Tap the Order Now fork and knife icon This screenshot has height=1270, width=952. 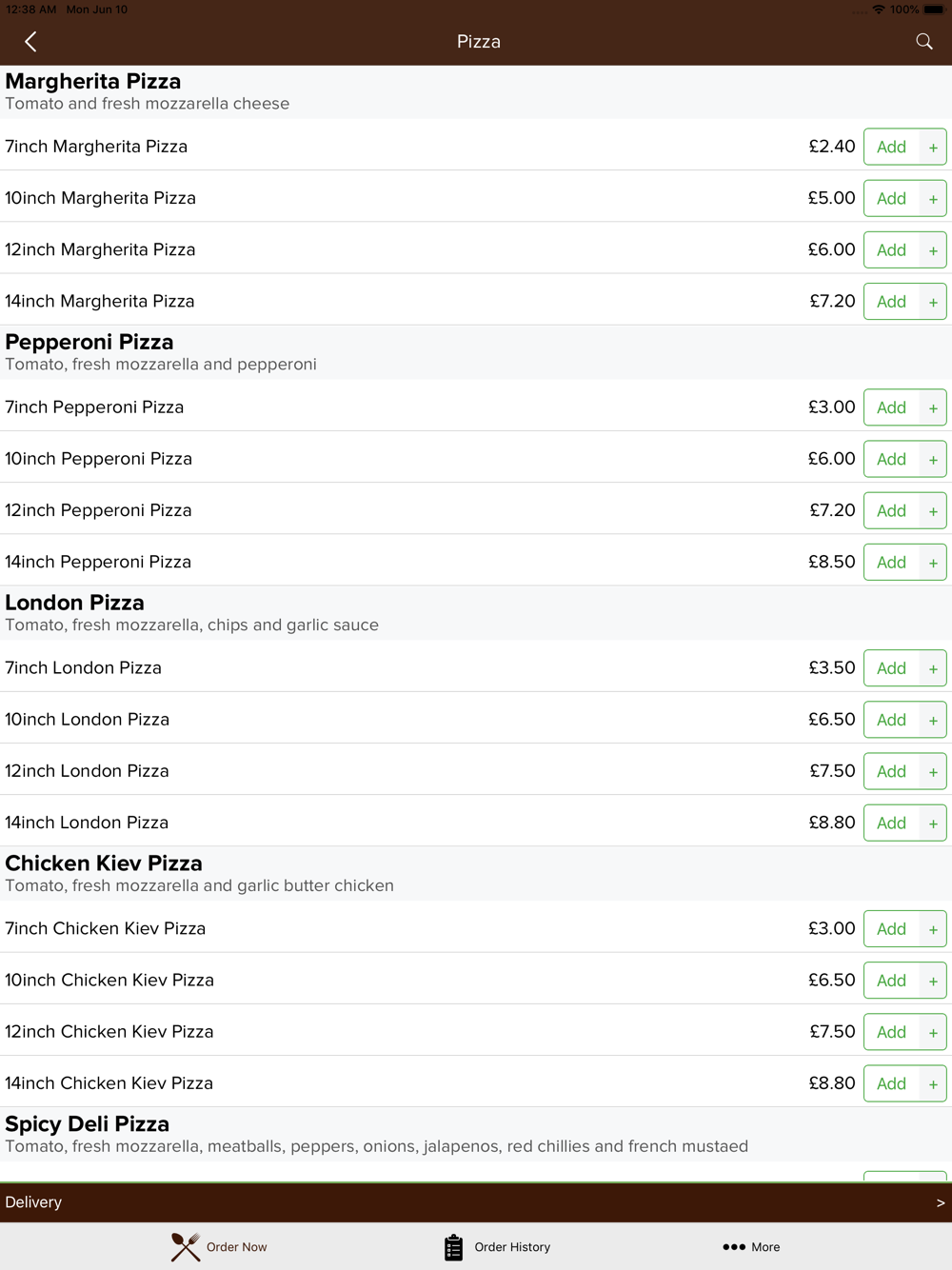tap(186, 1247)
